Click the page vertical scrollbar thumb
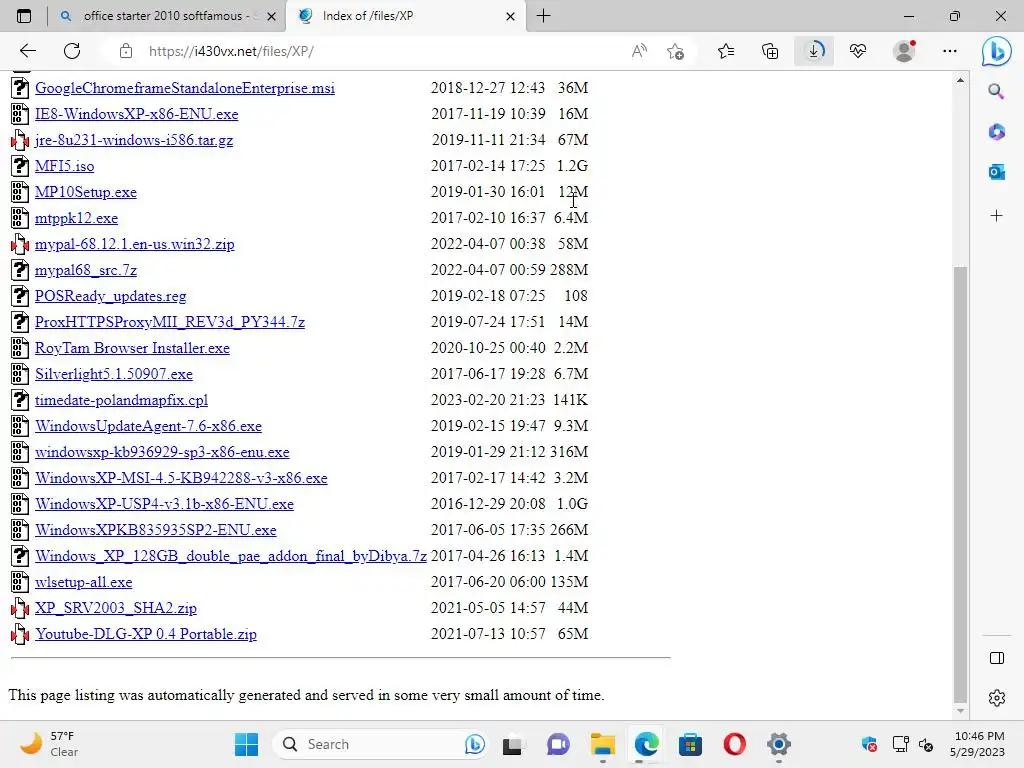Screen dimensions: 1024x768 (x=960, y=483)
